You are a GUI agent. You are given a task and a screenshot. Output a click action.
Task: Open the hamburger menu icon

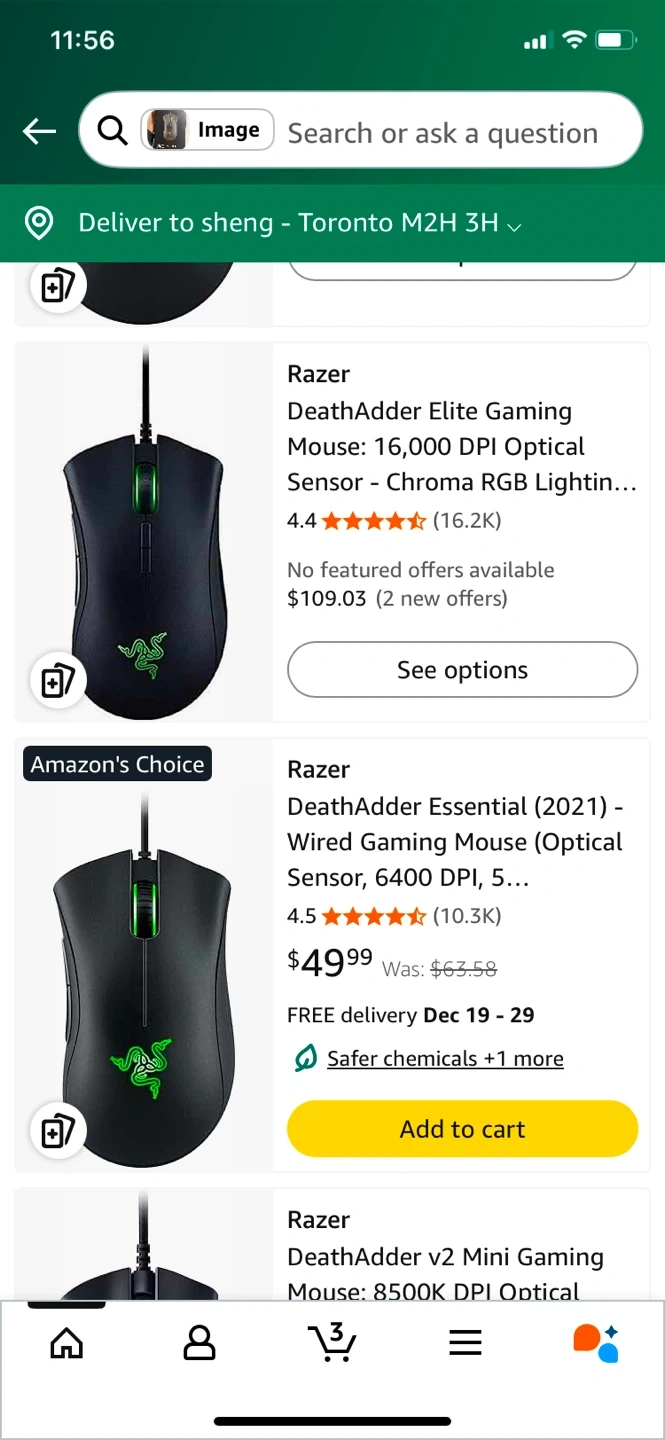(465, 1342)
